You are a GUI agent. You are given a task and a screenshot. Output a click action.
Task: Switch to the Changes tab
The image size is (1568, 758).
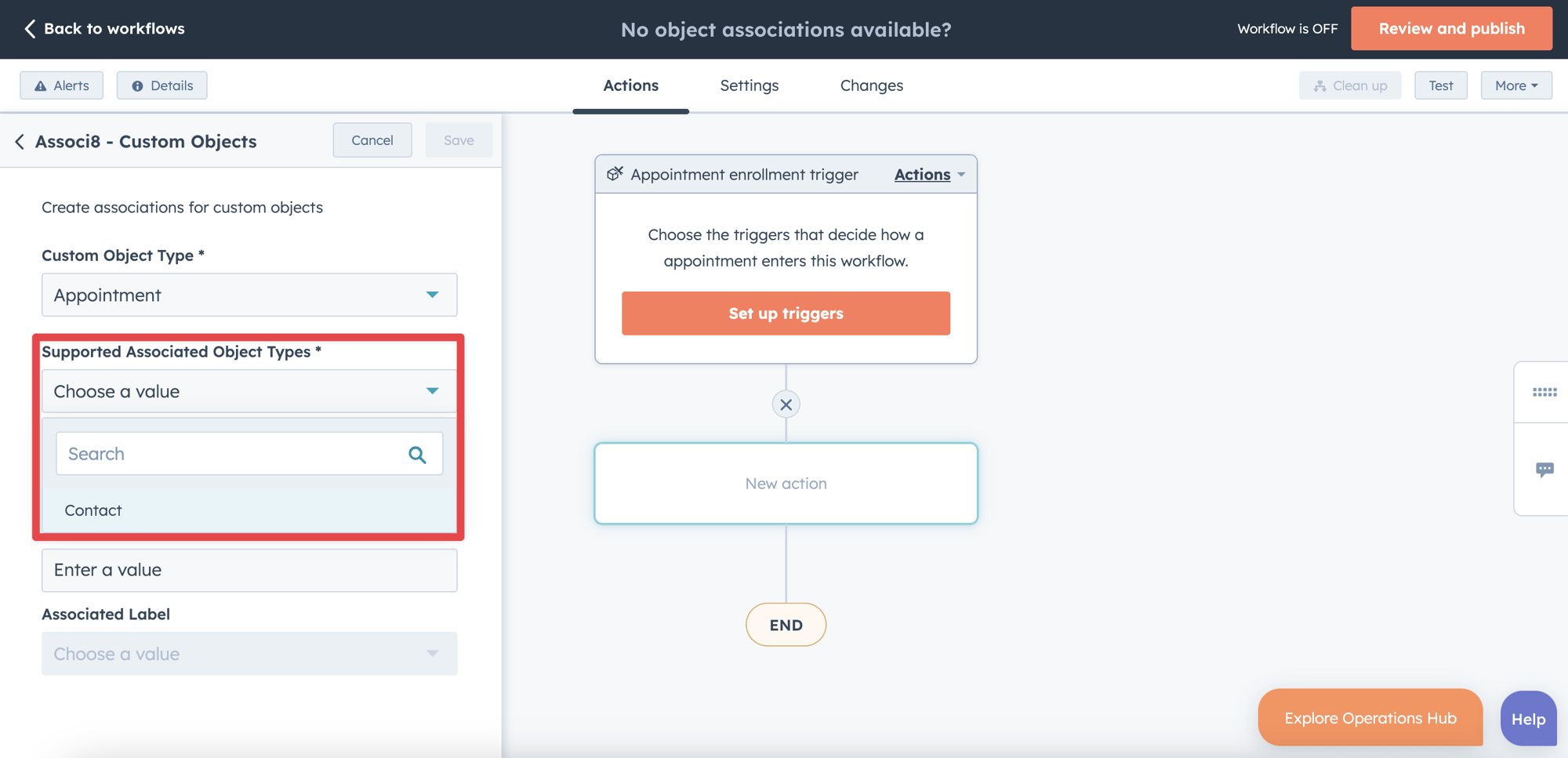coord(871,85)
